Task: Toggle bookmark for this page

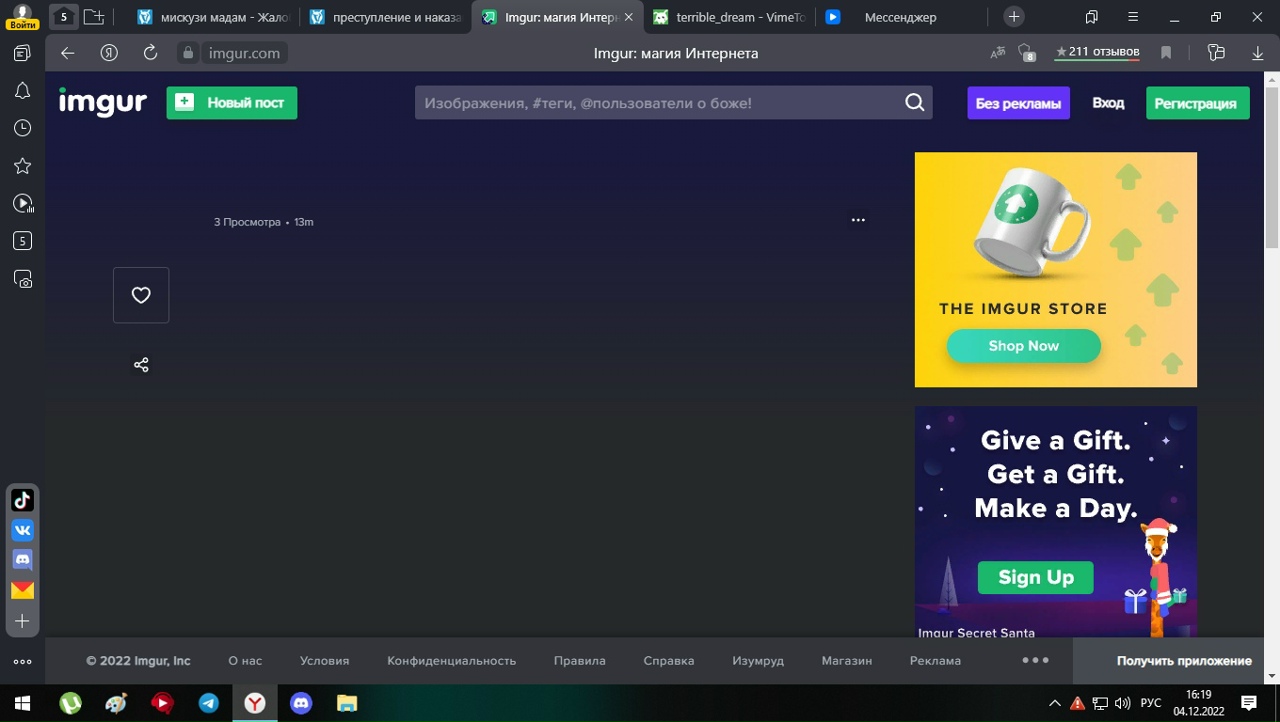Action: (x=1166, y=53)
